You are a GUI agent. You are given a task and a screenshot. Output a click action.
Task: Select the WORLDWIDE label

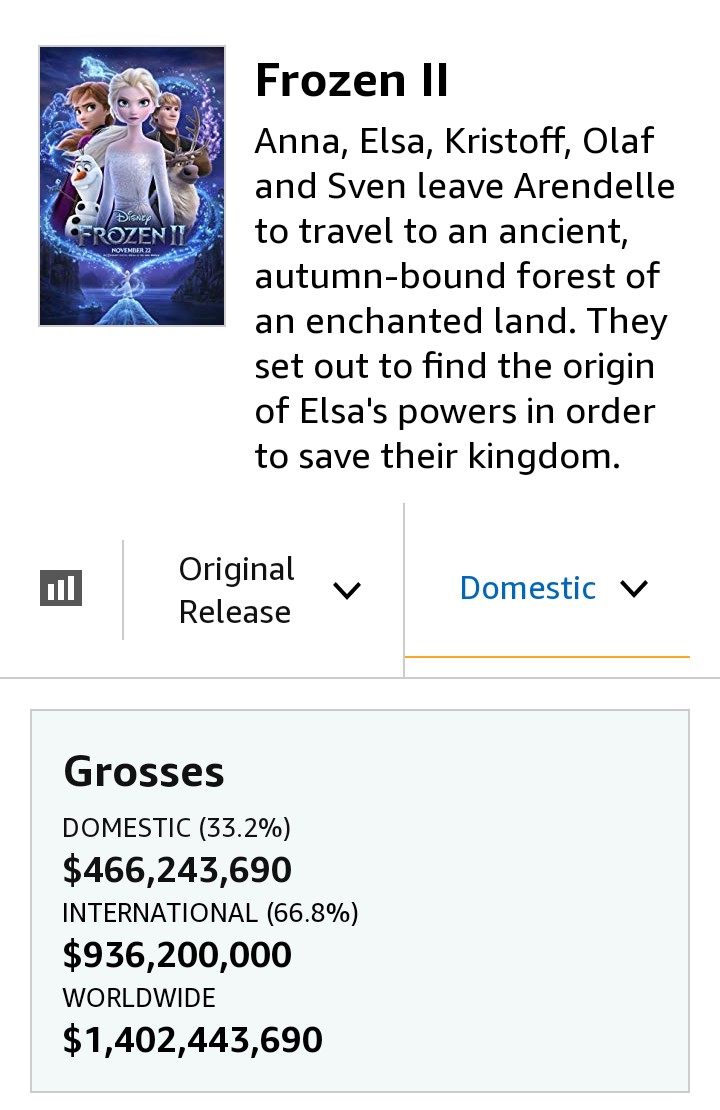pos(139,997)
